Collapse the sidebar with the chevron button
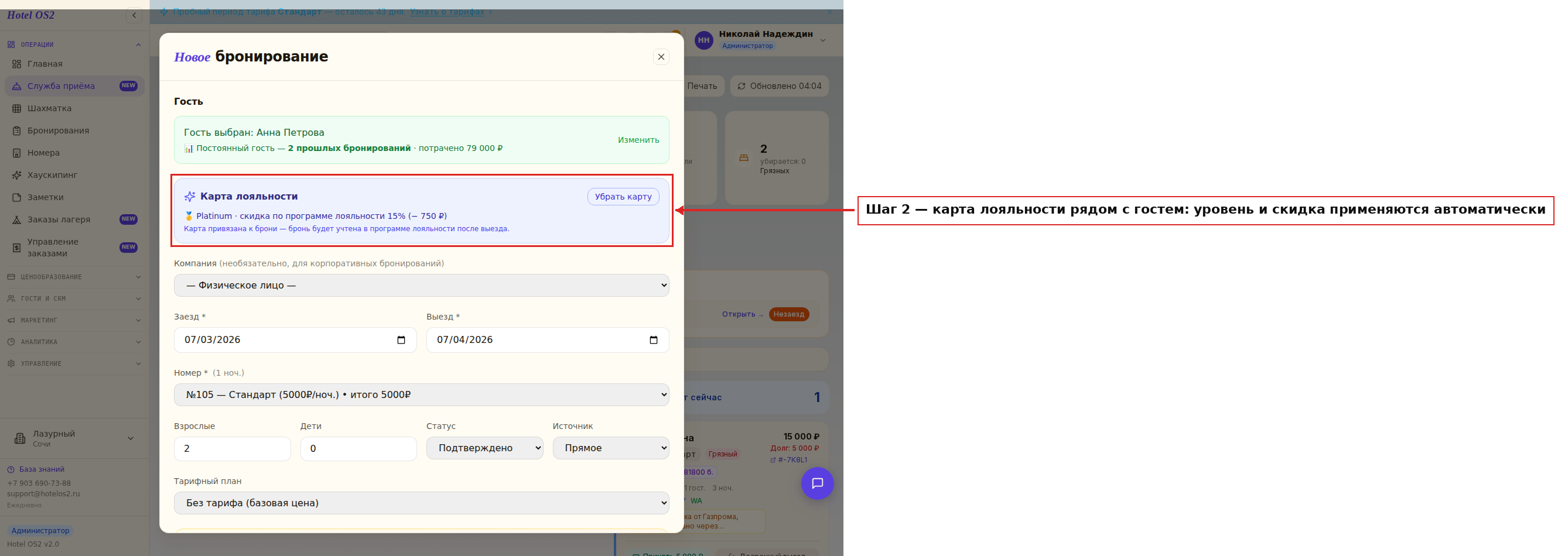This screenshot has height=556, width=1568. pos(134,15)
